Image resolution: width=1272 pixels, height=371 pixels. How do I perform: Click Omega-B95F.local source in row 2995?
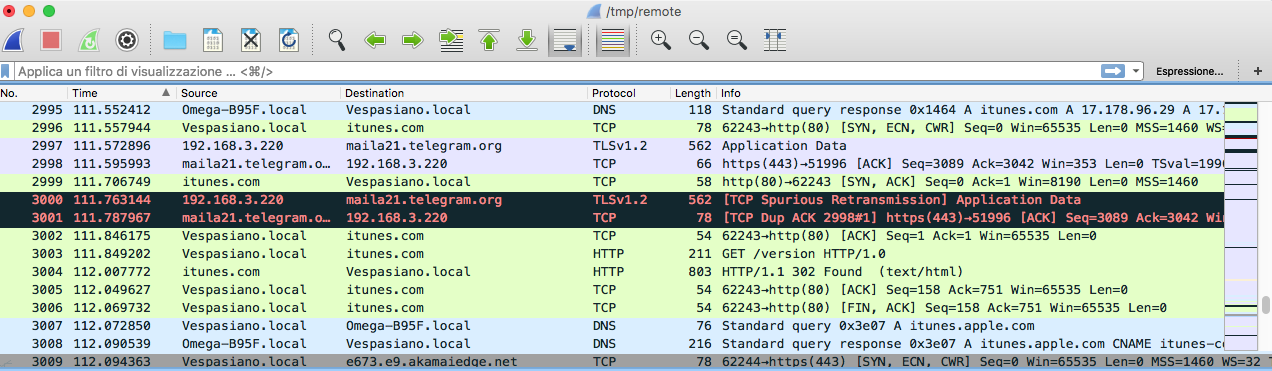pos(243,109)
